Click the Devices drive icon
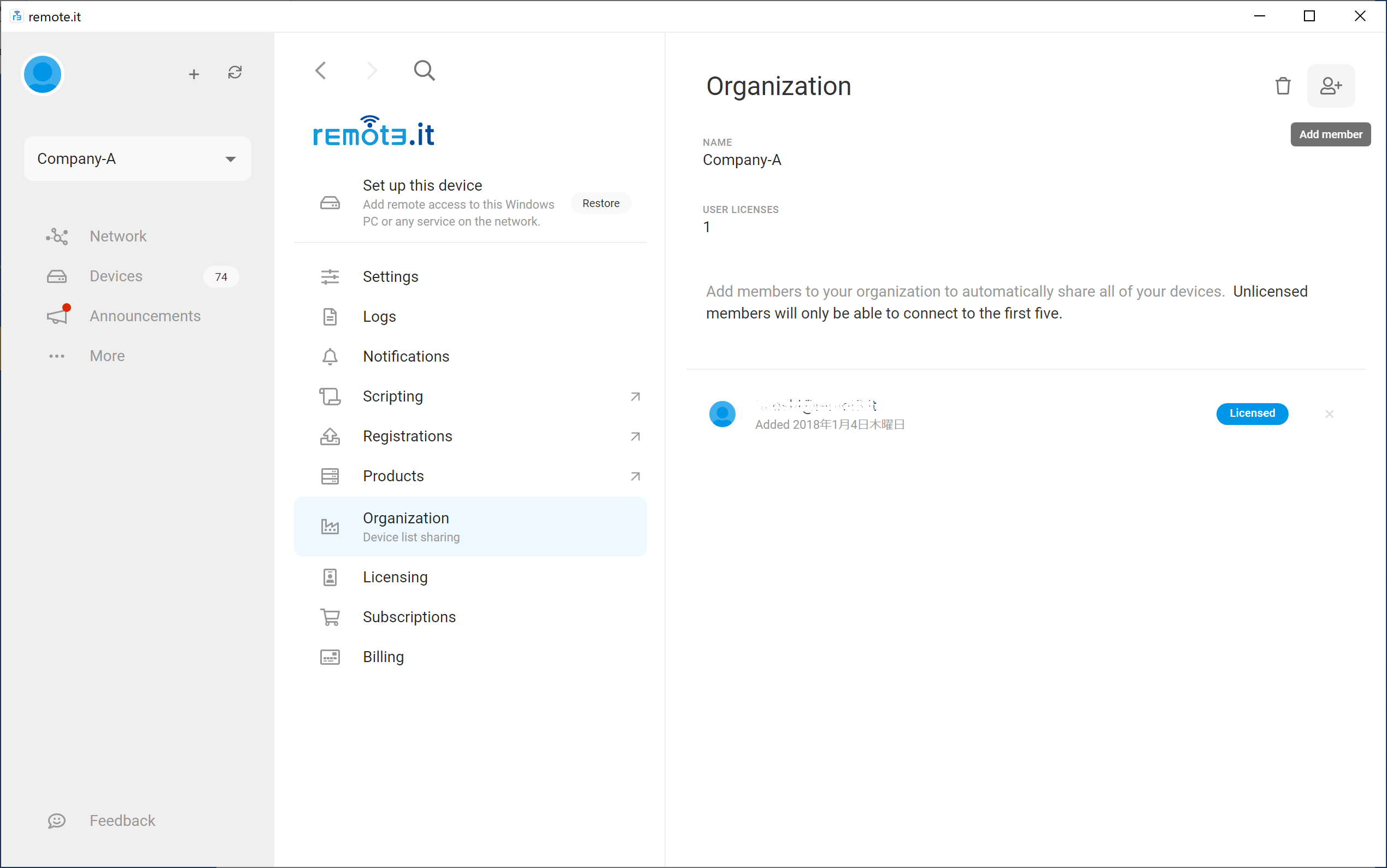The image size is (1387, 868). (57, 277)
